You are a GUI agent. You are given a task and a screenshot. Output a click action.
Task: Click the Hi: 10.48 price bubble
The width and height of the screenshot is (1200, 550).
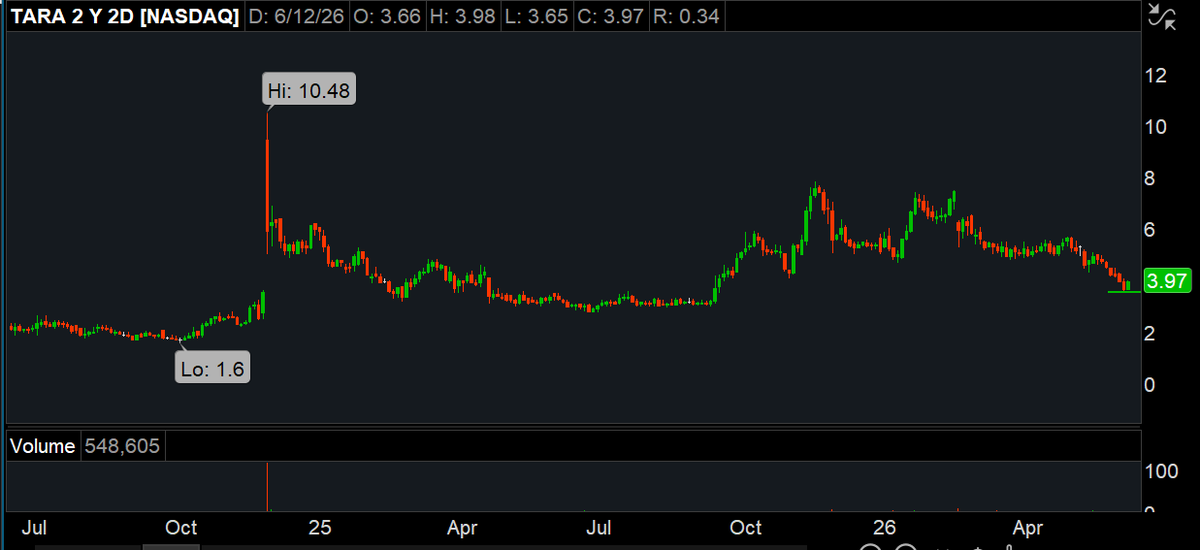click(x=310, y=90)
